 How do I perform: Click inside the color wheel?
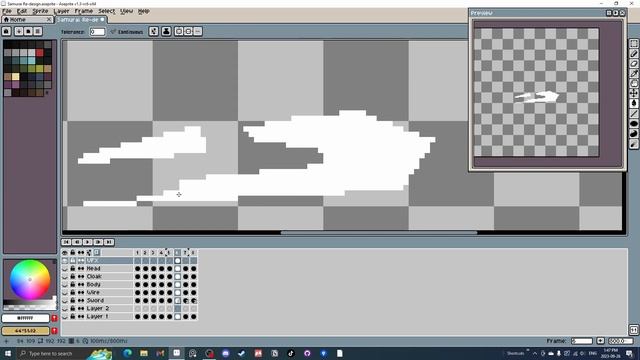tap(30, 280)
